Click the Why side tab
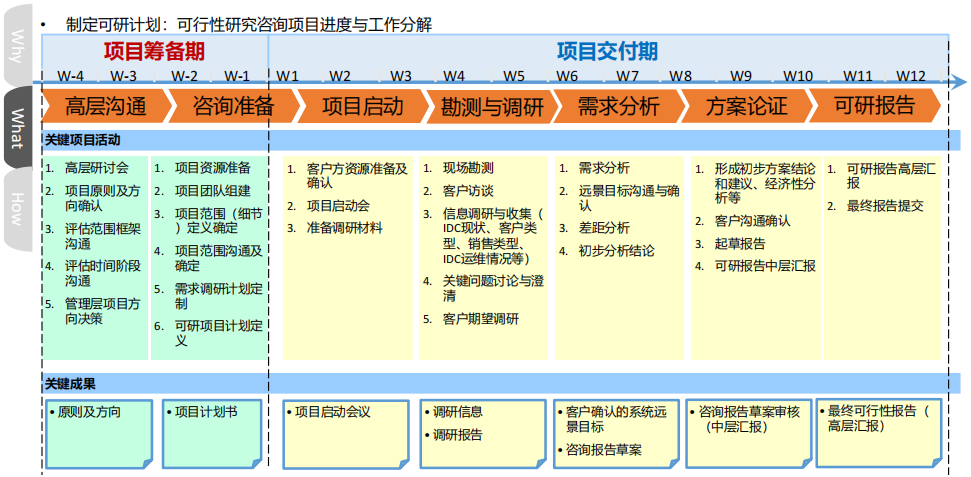The image size is (971, 477). [18, 45]
